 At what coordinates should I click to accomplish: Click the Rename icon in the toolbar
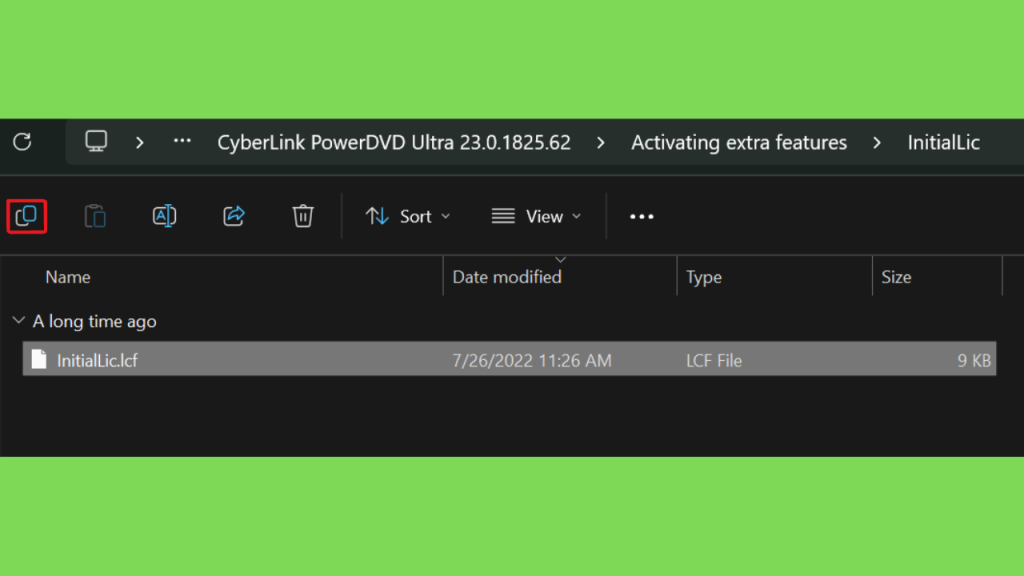click(165, 216)
